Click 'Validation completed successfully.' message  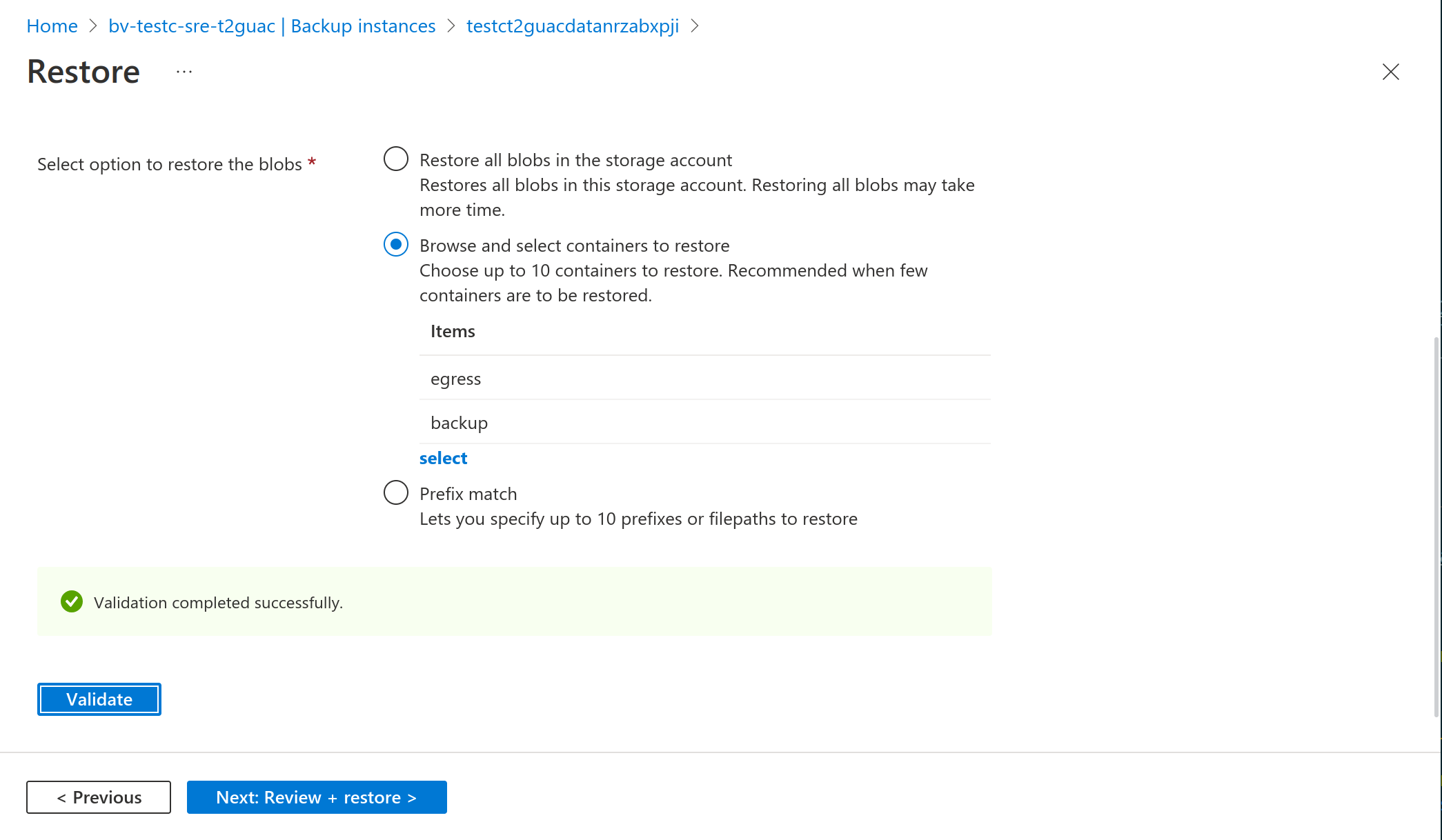[x=218, y=603]
